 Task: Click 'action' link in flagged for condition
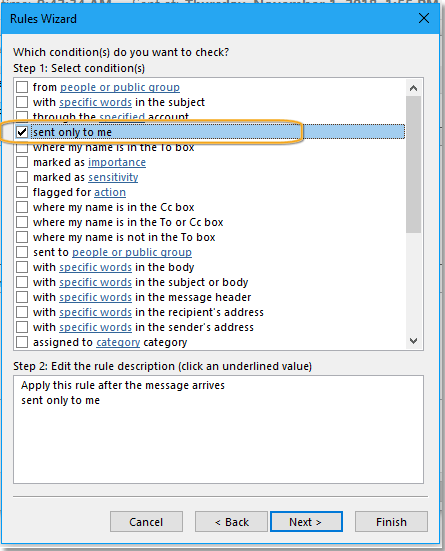point(110,193)
